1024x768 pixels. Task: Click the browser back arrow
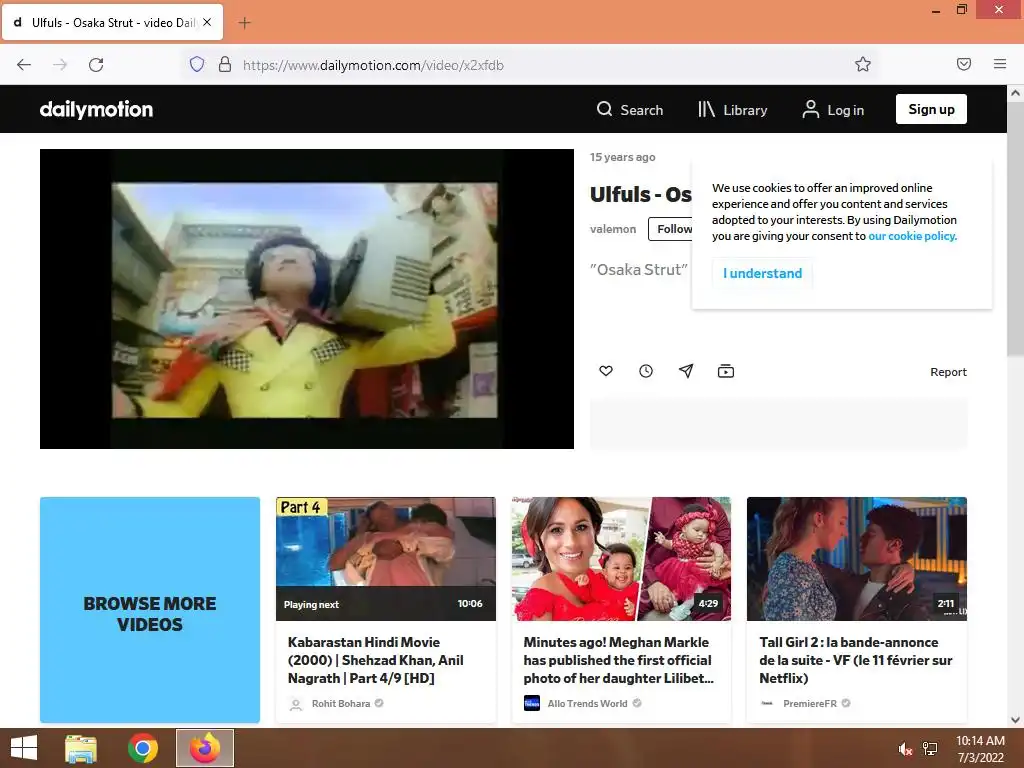[x=24, y=65]
